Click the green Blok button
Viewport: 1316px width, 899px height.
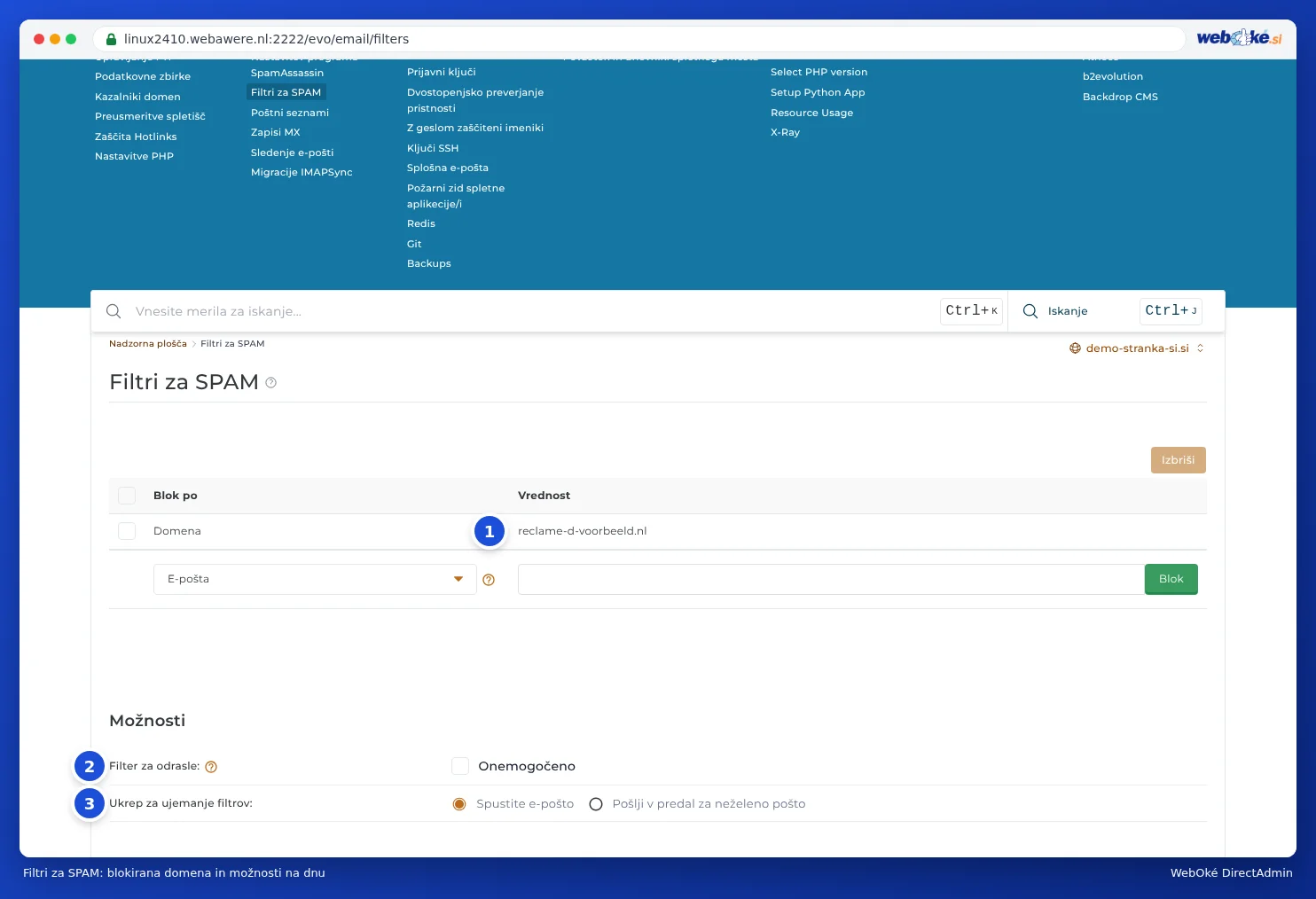coord(1171,579)
